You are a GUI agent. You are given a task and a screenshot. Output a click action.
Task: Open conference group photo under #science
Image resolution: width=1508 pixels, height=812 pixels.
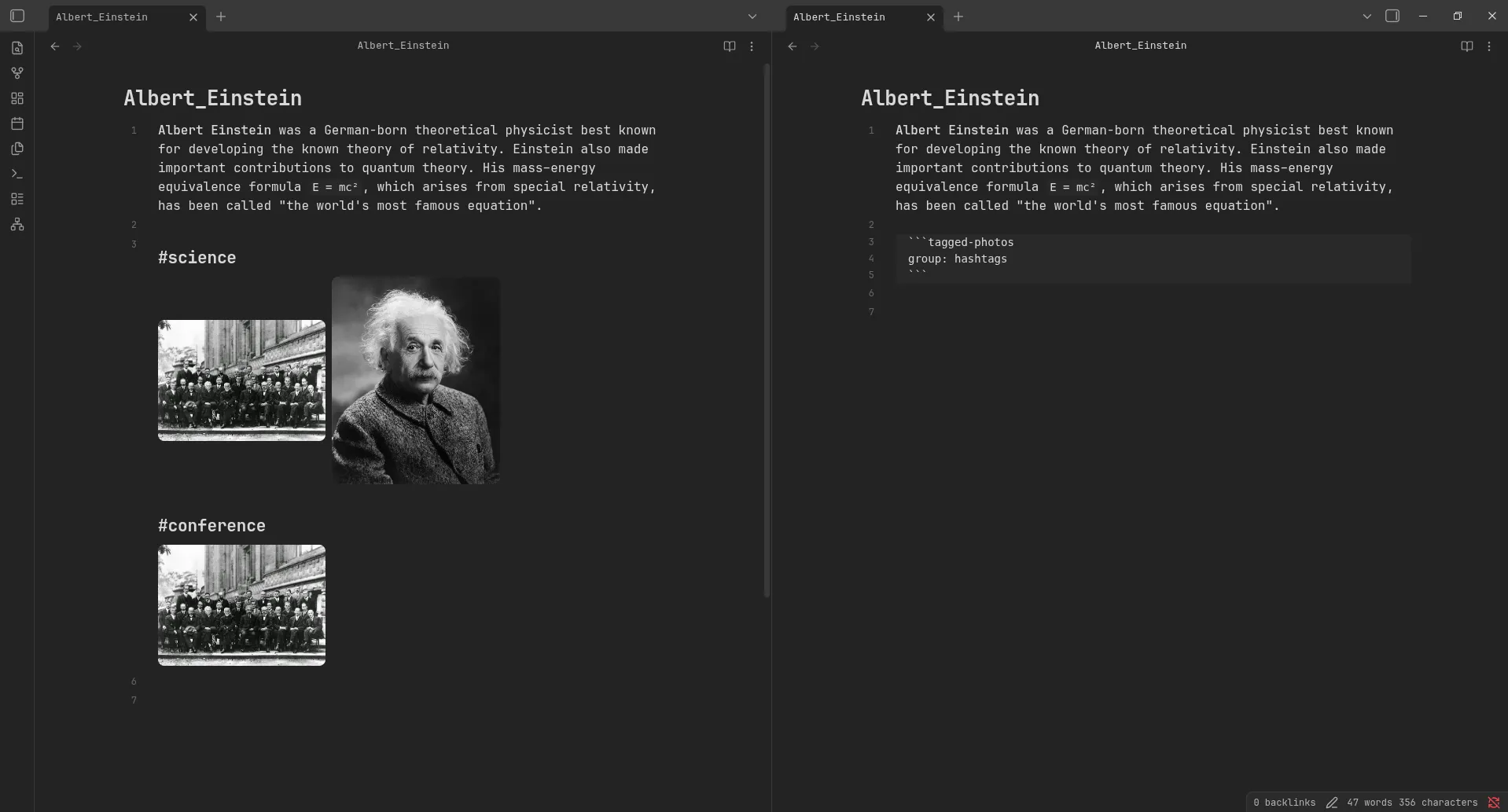[x=241, y=380]
